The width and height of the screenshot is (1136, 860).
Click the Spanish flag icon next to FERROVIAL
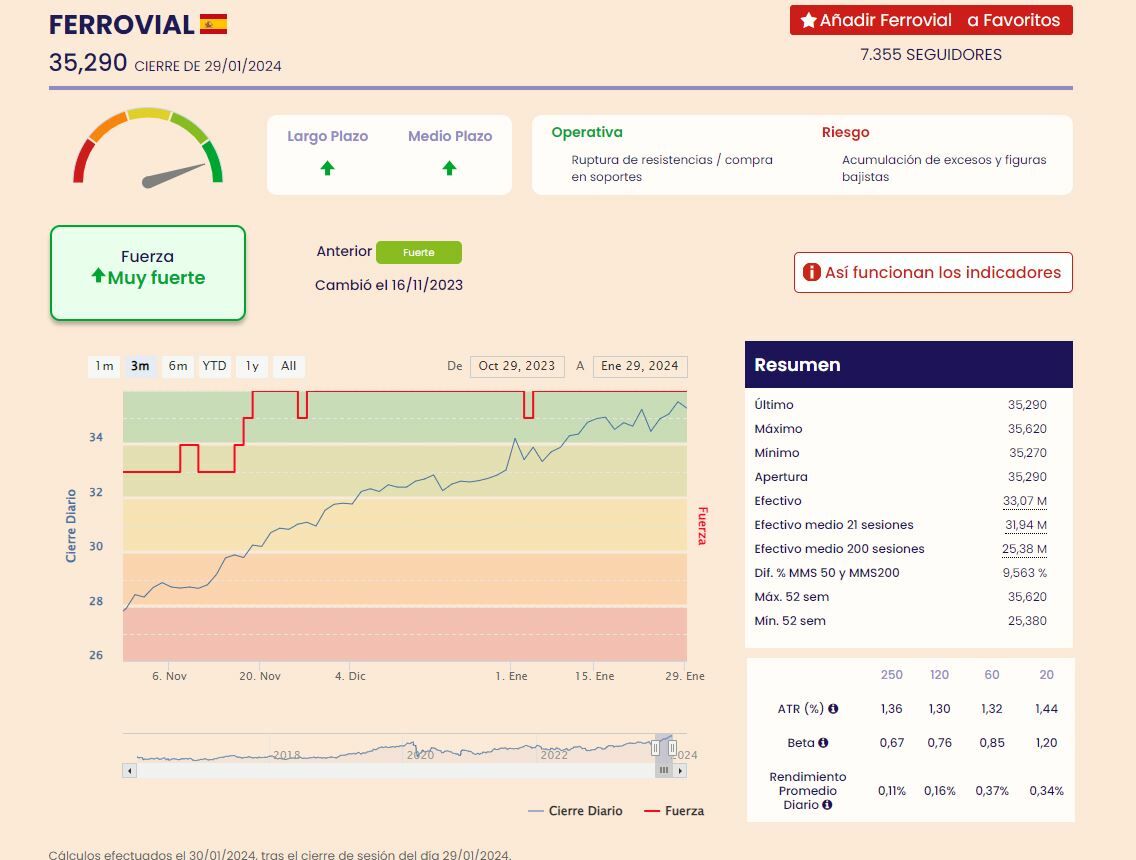click(x=213, y=25)
